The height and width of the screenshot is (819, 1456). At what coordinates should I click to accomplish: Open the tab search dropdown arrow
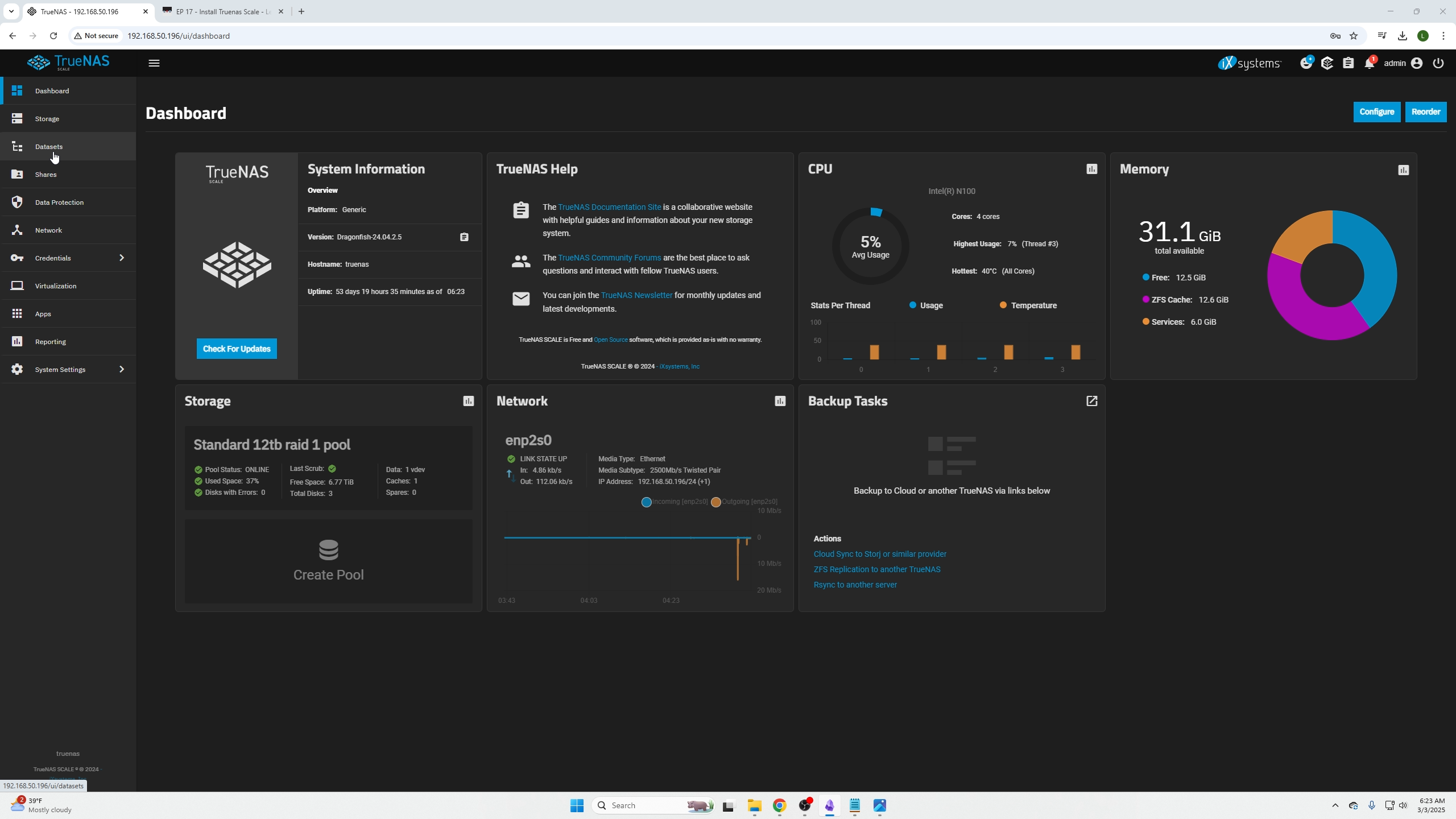pyautogui.click(x=11, y=11)
